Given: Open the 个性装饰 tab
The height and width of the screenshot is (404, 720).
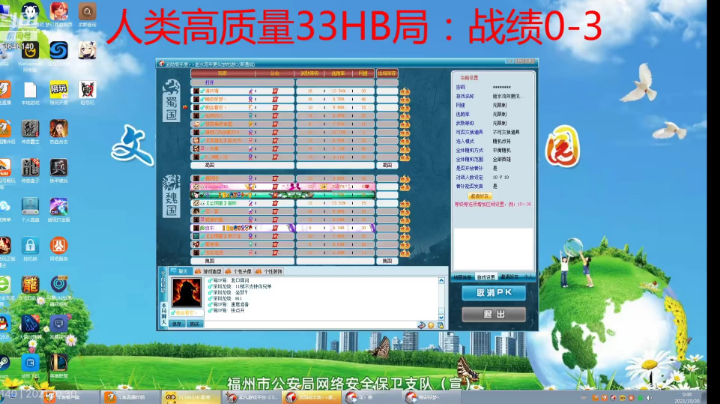Looking at the screenshot, I should tap(269, 271).
